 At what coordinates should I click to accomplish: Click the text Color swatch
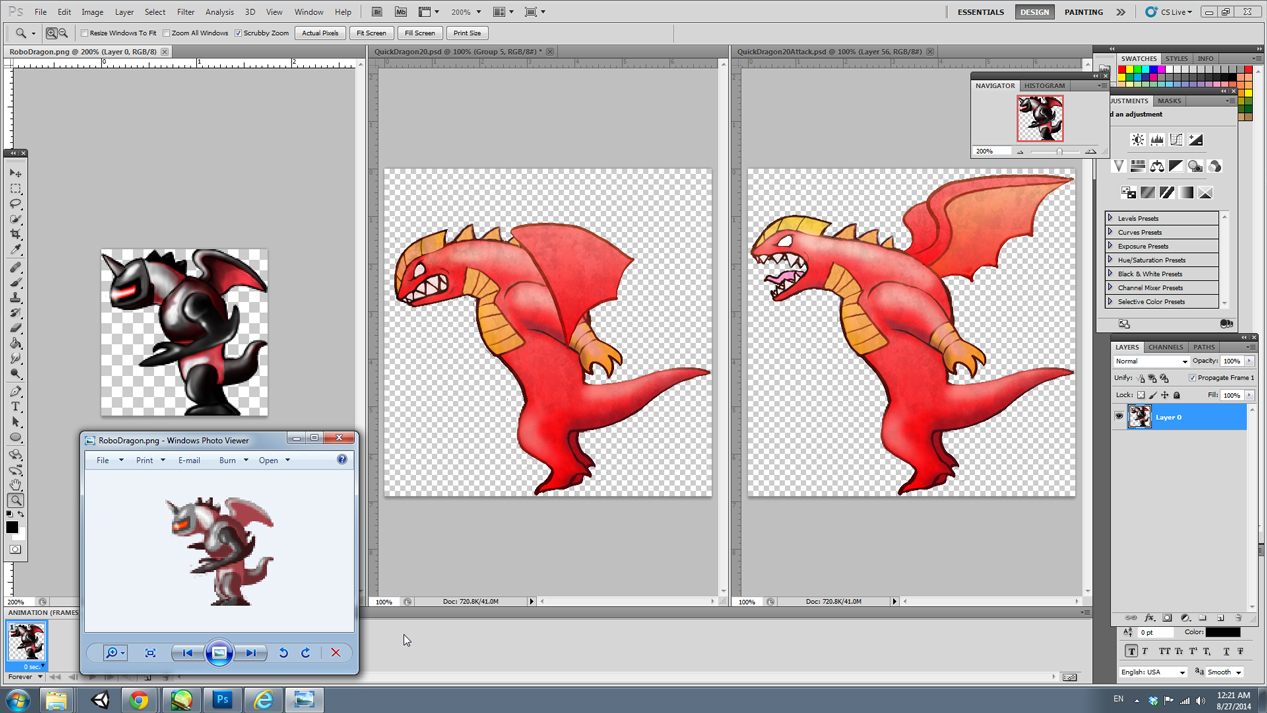[1223, 632]
